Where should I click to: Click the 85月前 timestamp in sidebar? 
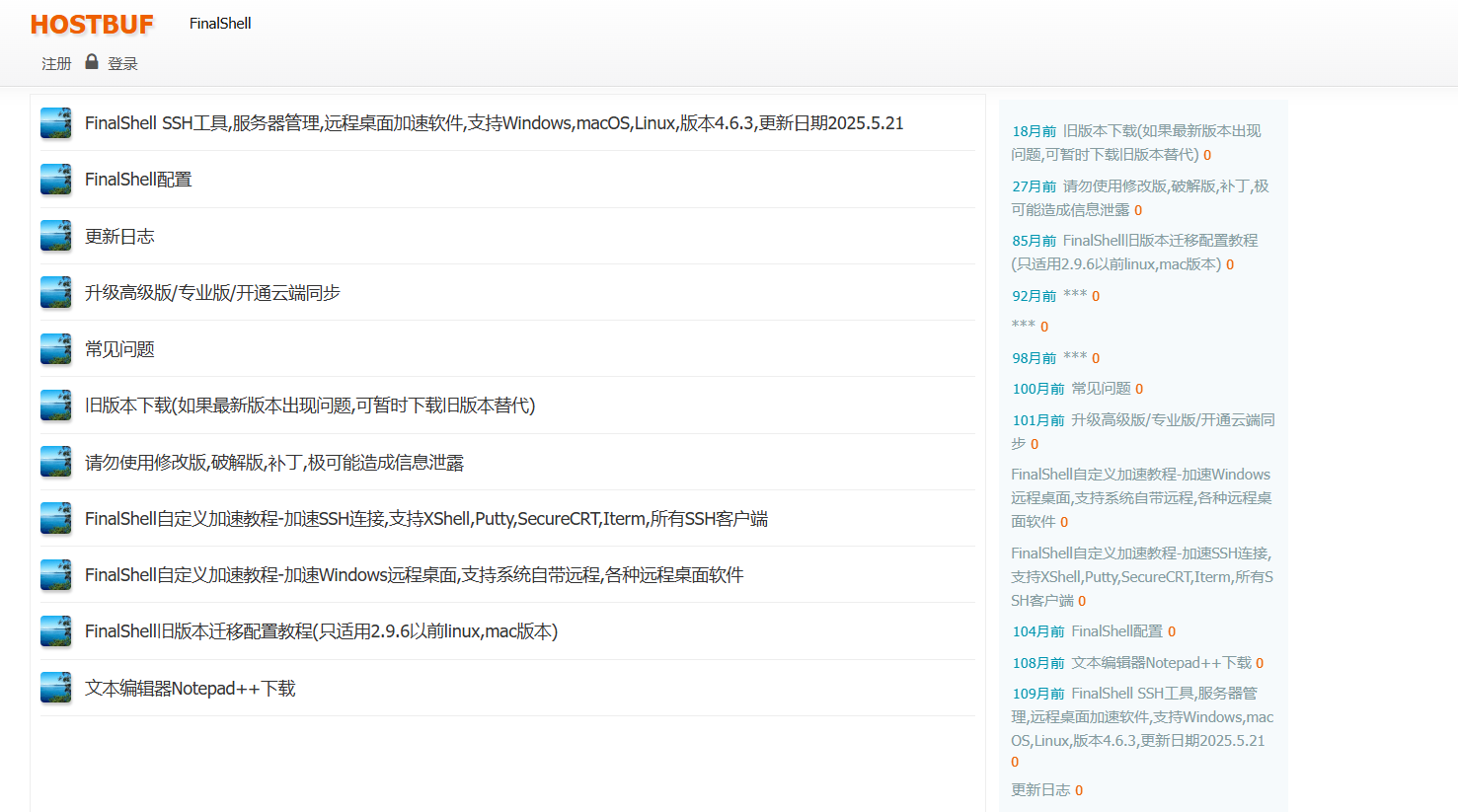click(x=1034, y=241)
